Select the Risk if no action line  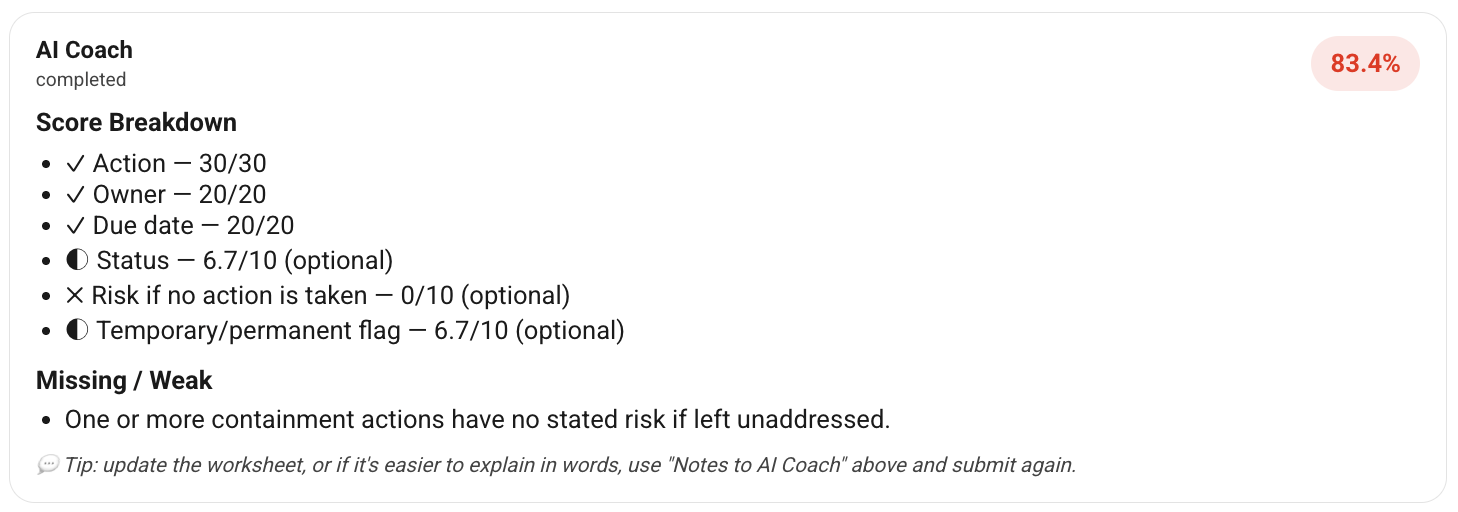point(317,295)
